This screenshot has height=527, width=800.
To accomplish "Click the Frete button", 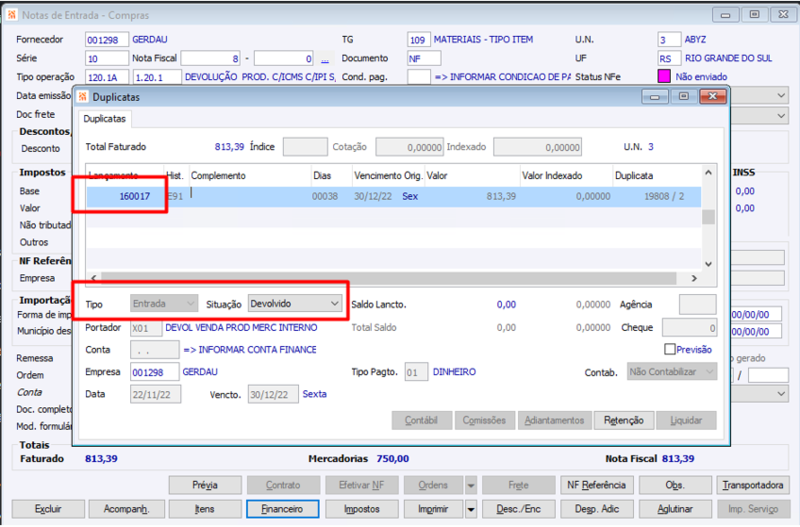I will pyautogui.click(x=518, y=485).
